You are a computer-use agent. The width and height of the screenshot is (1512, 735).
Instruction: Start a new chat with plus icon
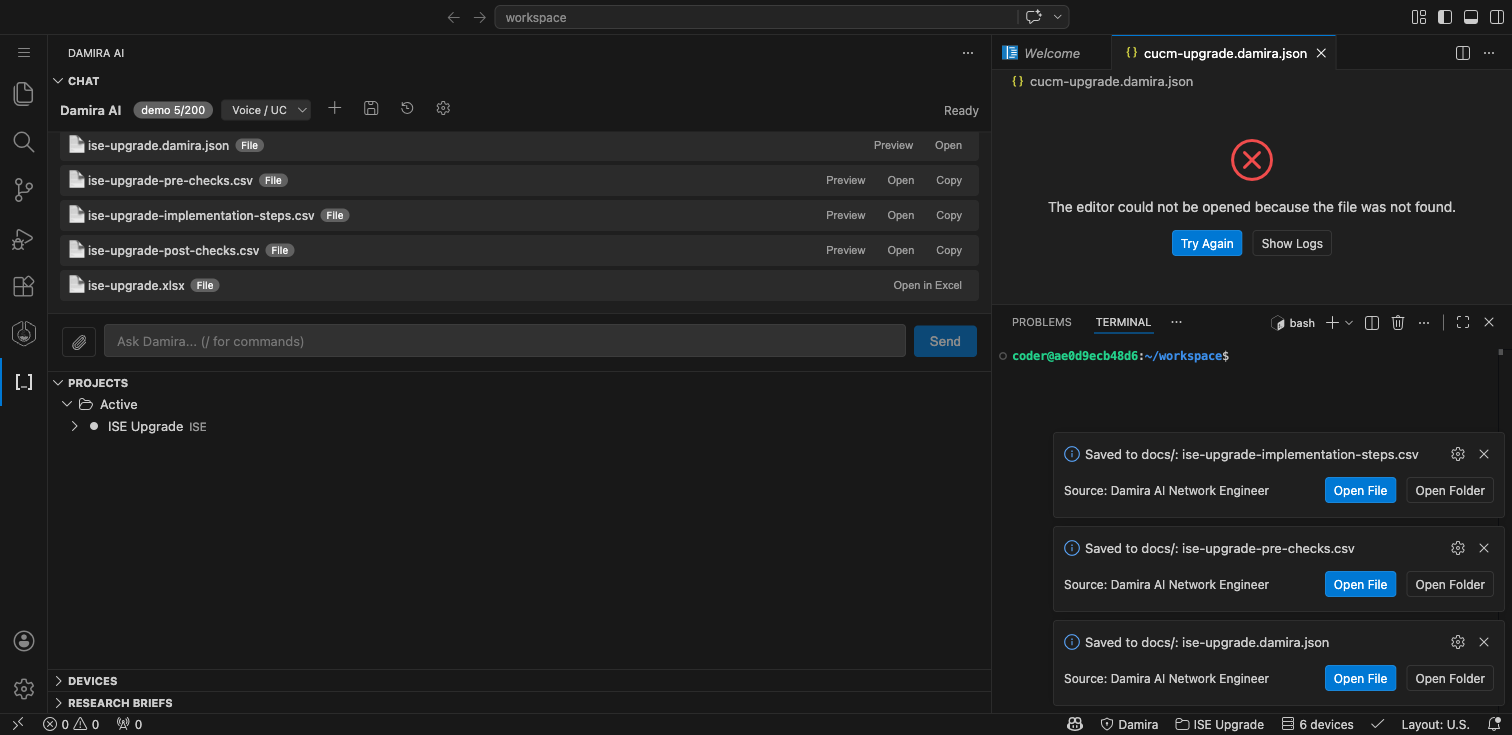click(335, 108)
